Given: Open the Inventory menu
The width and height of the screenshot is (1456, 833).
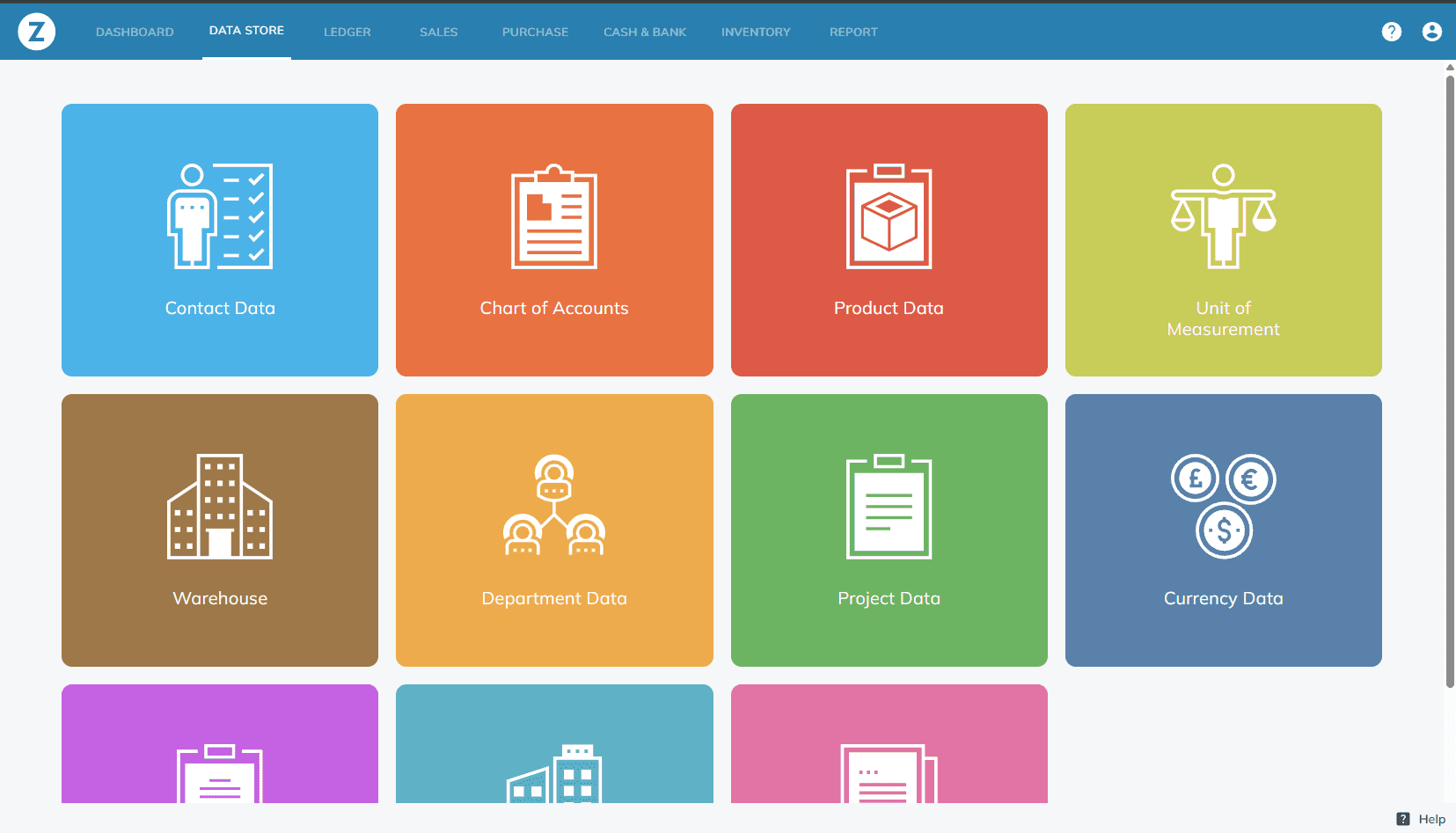Looking at the screenshot, I should point(756,32).
